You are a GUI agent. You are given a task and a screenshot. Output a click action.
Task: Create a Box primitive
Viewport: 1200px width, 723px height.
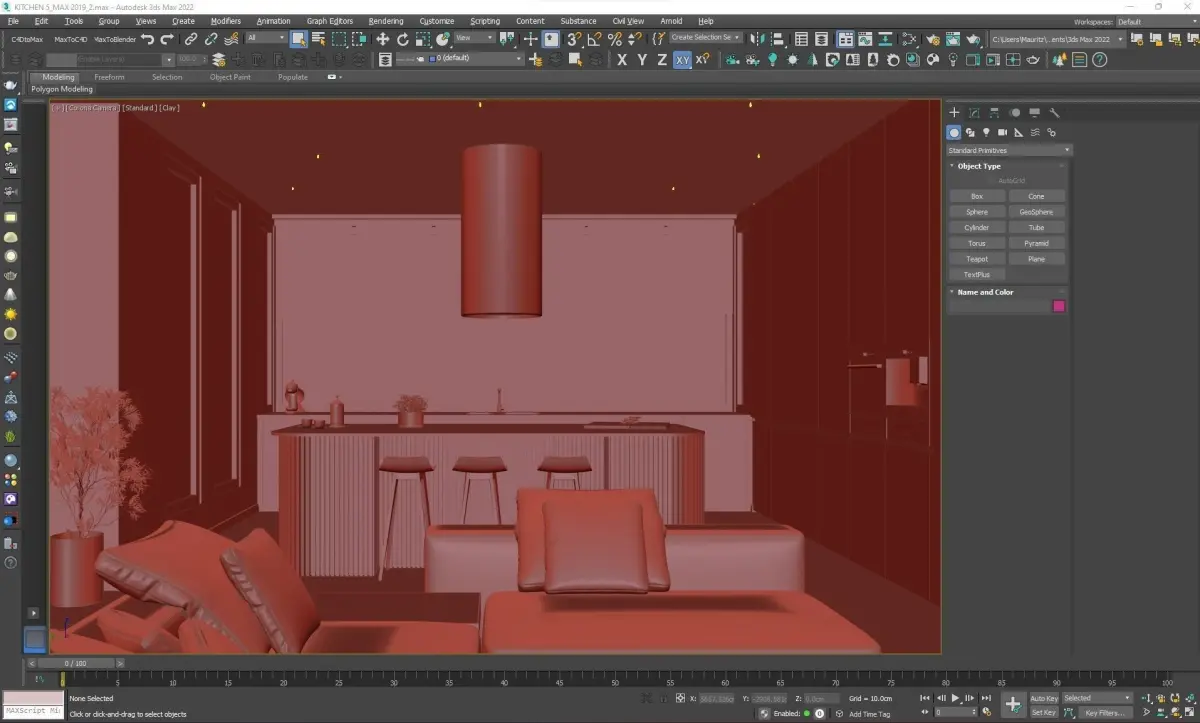click(x=977, y=196)
